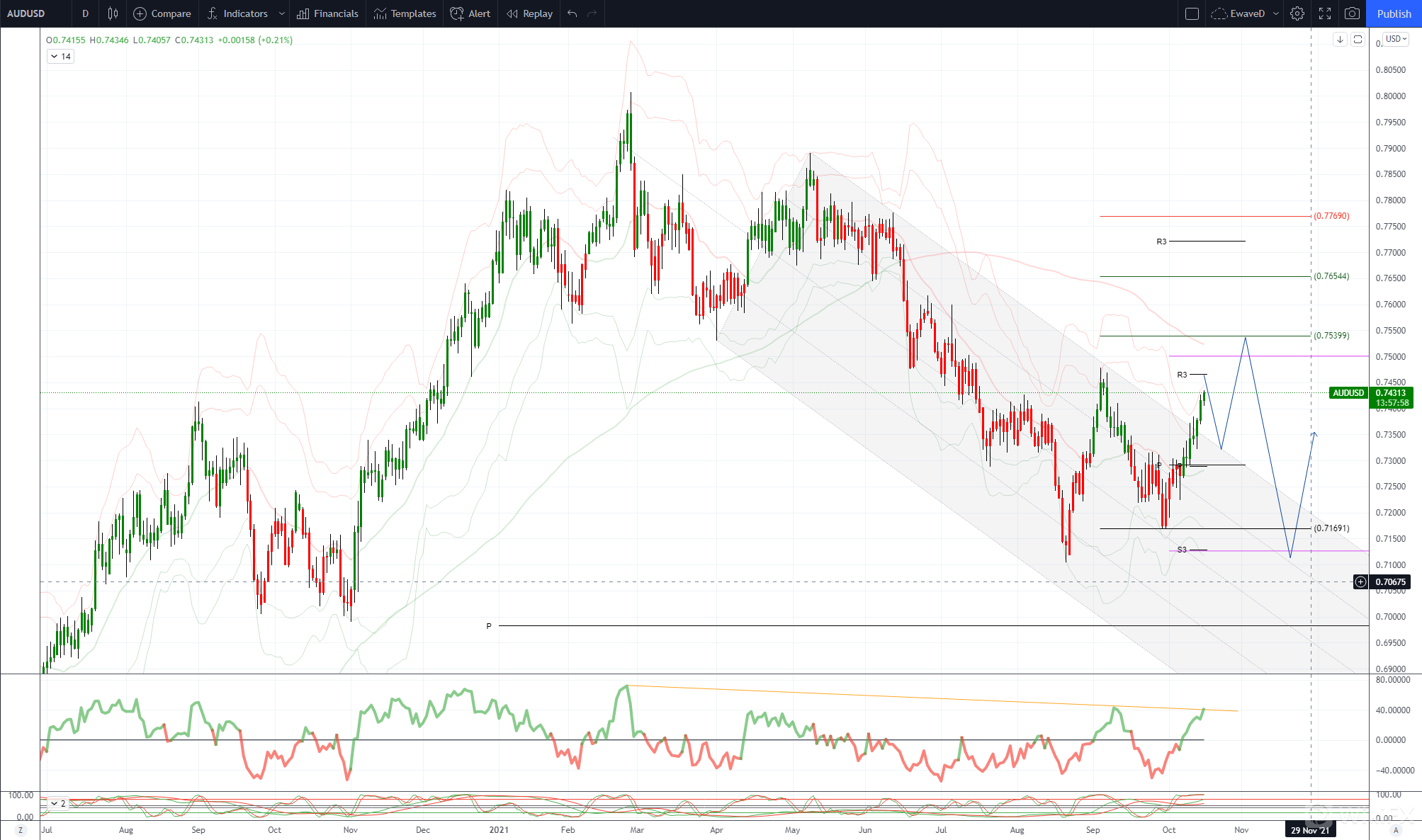Expand the collapsed 2 indicators legend in bottom pane

[57, 804]
